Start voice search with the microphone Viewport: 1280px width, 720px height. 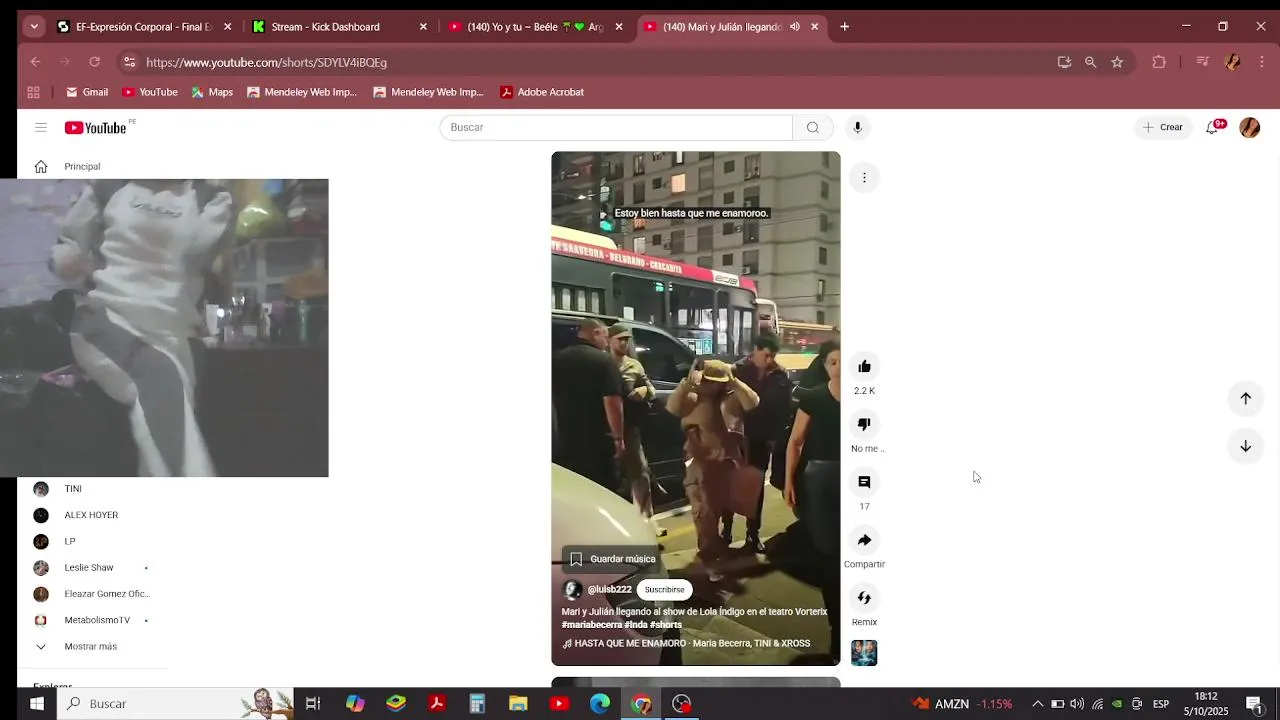pos(857,127)
